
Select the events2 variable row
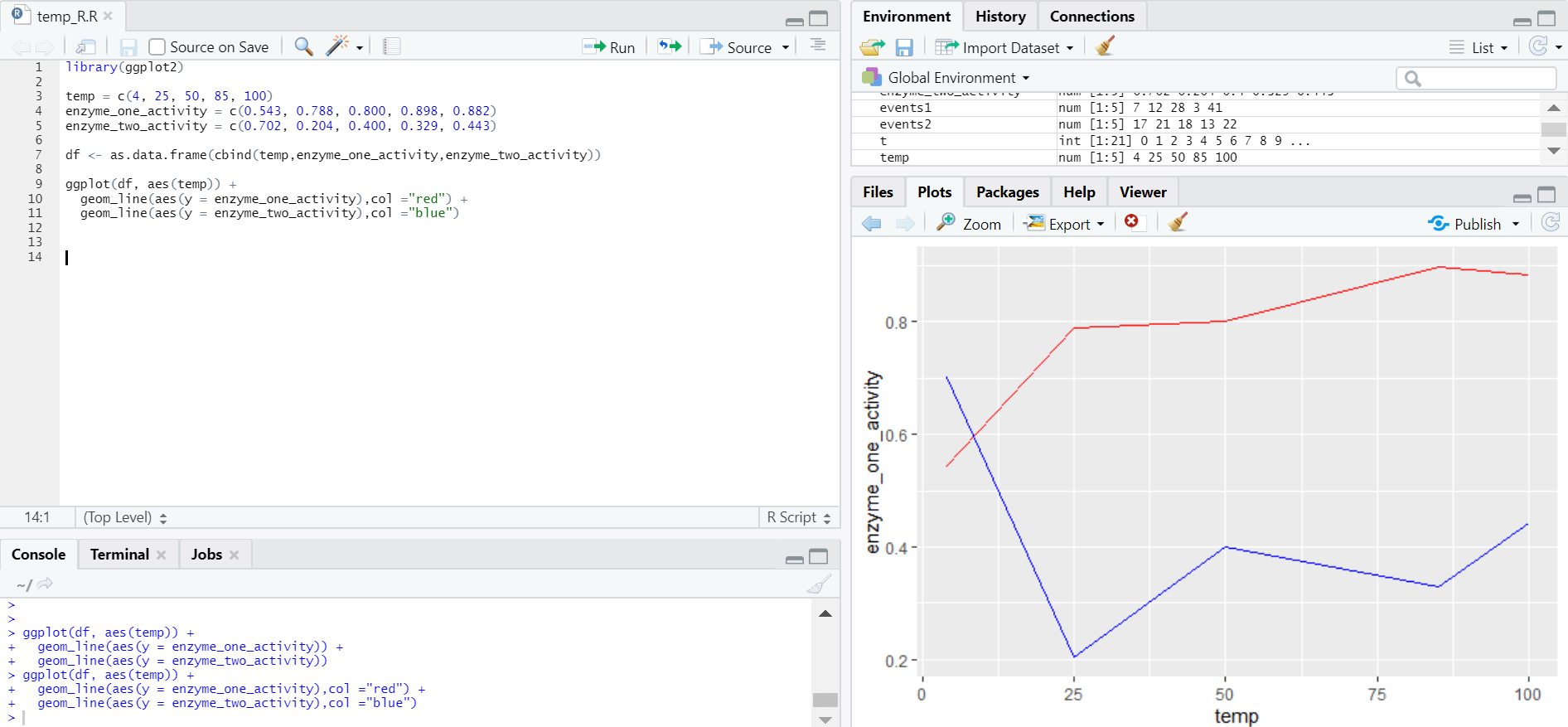[x=1196, y=124]
